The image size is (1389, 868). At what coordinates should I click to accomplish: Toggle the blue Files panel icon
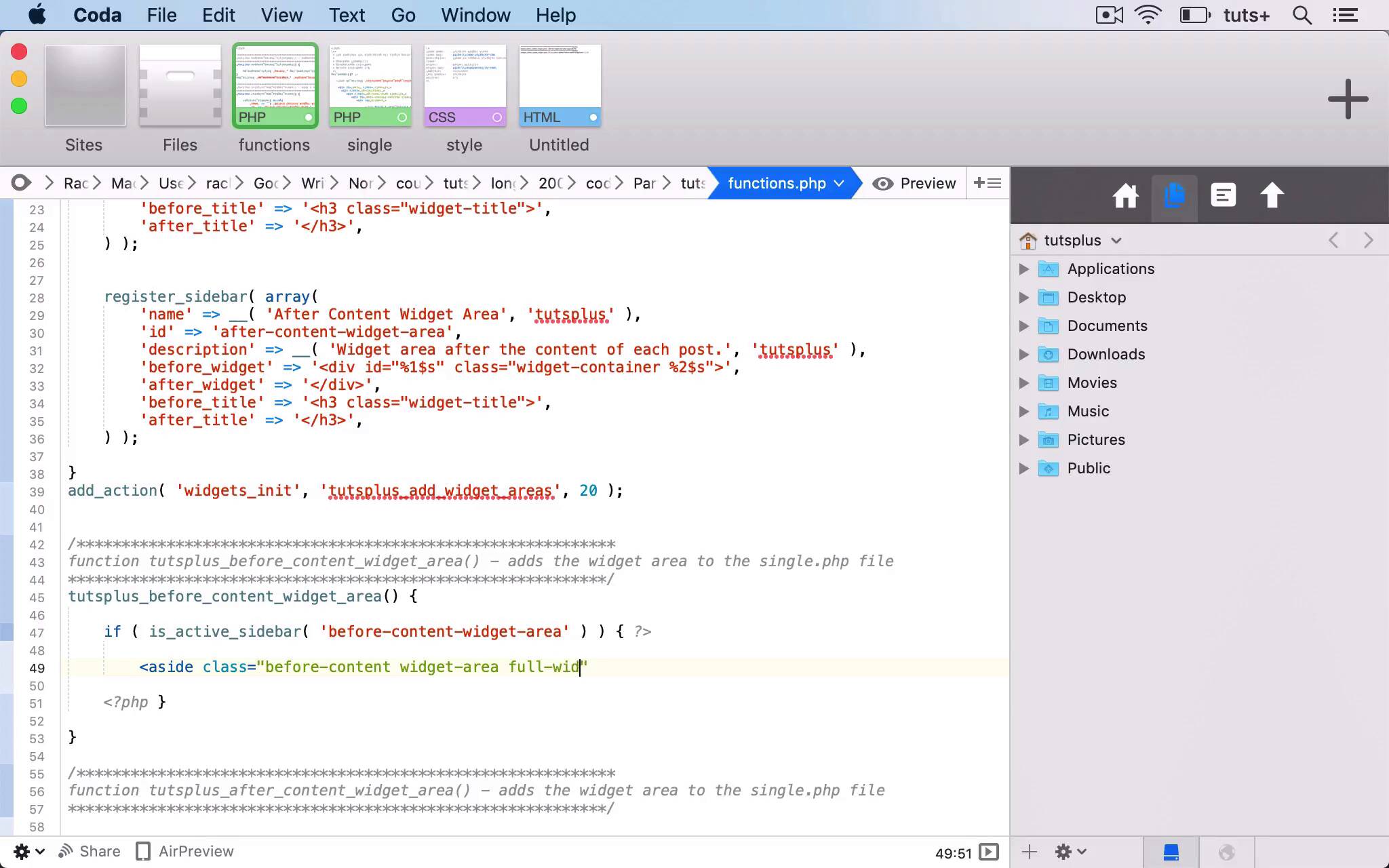point(1173,195)
